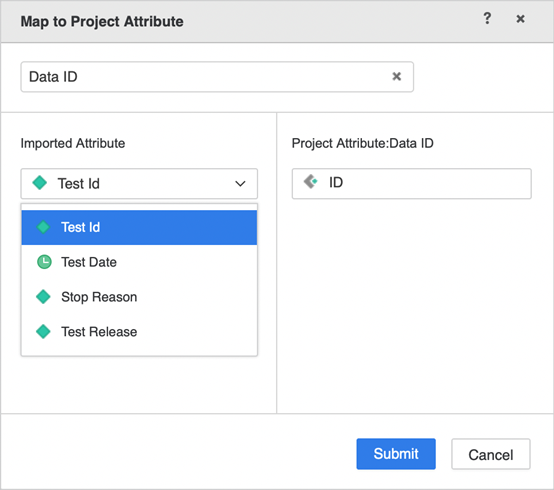Image resolution: width=554 pixels, height=490 pixels.
Task: Close the Map to Project Attribute dialog
Action: point(520,19)
